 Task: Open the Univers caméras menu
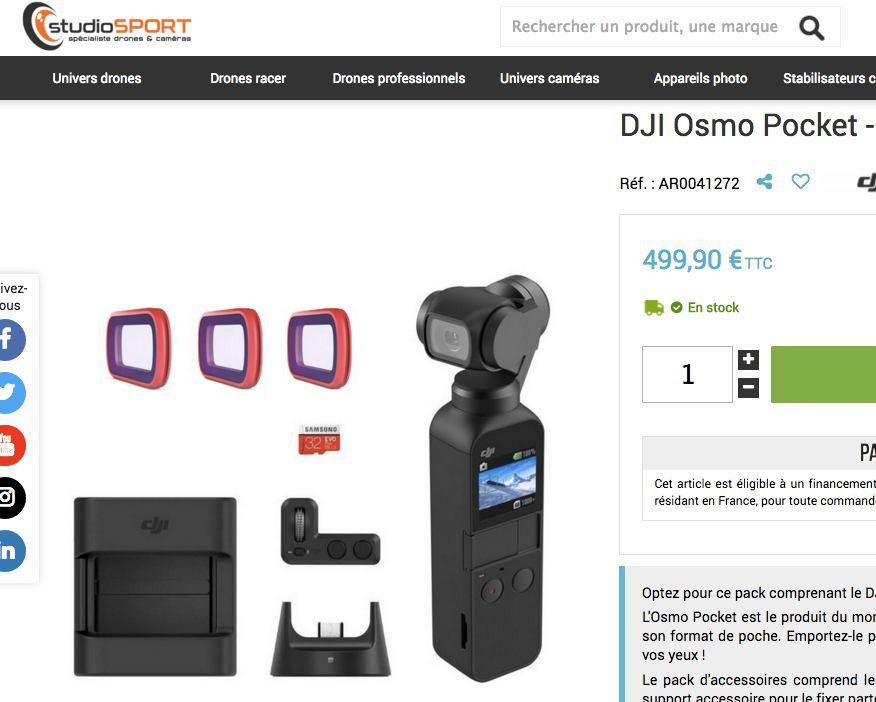[x=550, y=78]
